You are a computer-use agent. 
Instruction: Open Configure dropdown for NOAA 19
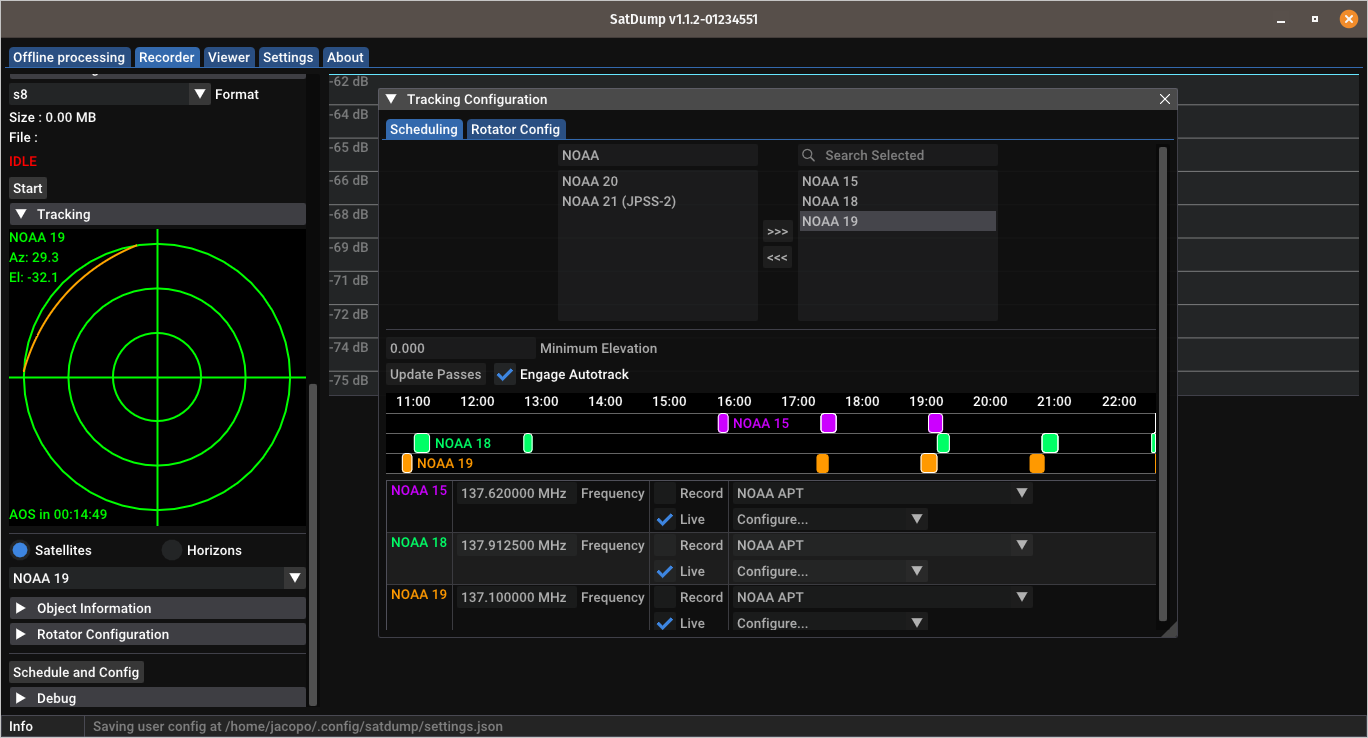point(830,623)
